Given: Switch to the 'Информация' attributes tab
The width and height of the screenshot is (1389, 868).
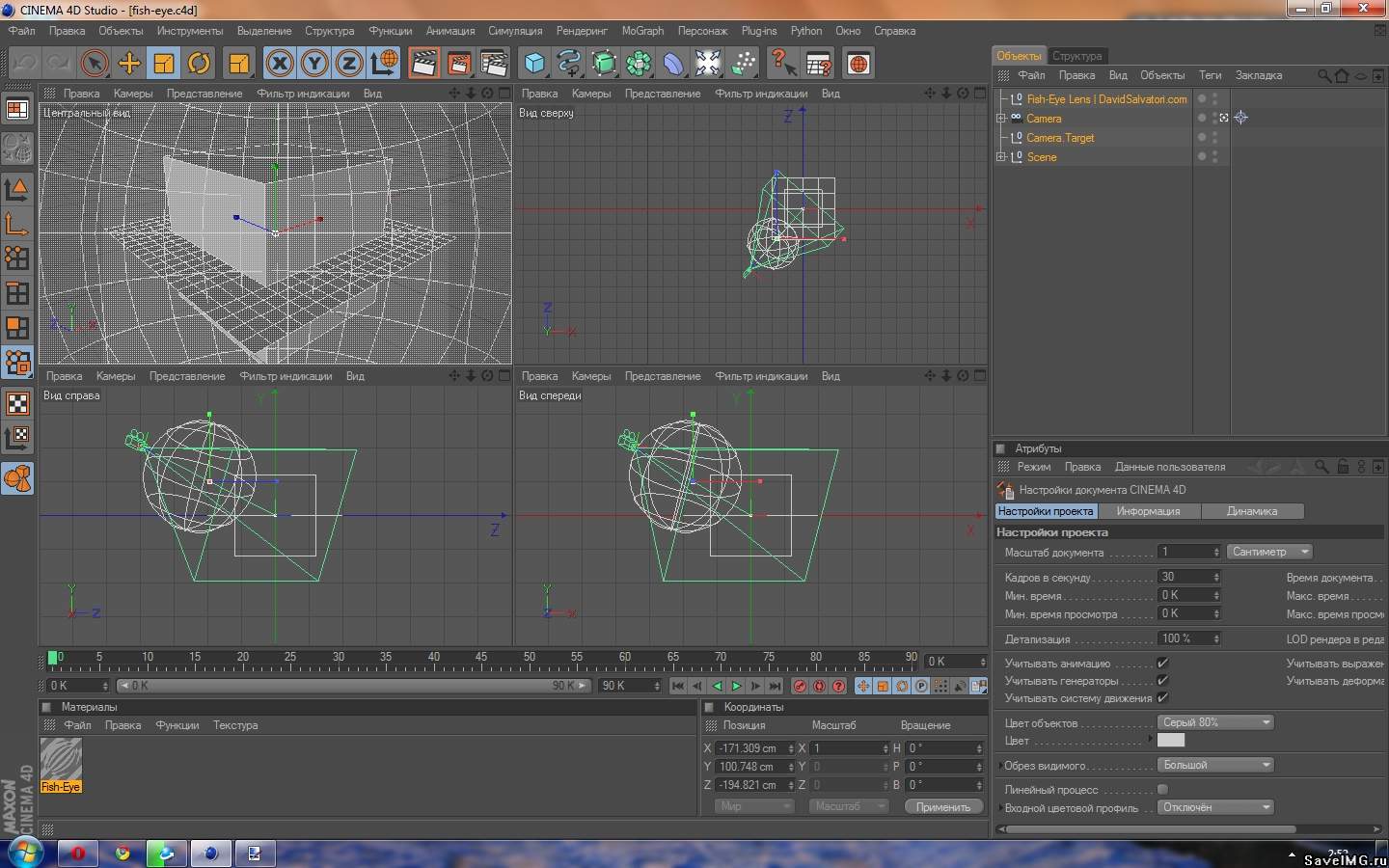Looking at the screenshot, I should coord(1148,511).
